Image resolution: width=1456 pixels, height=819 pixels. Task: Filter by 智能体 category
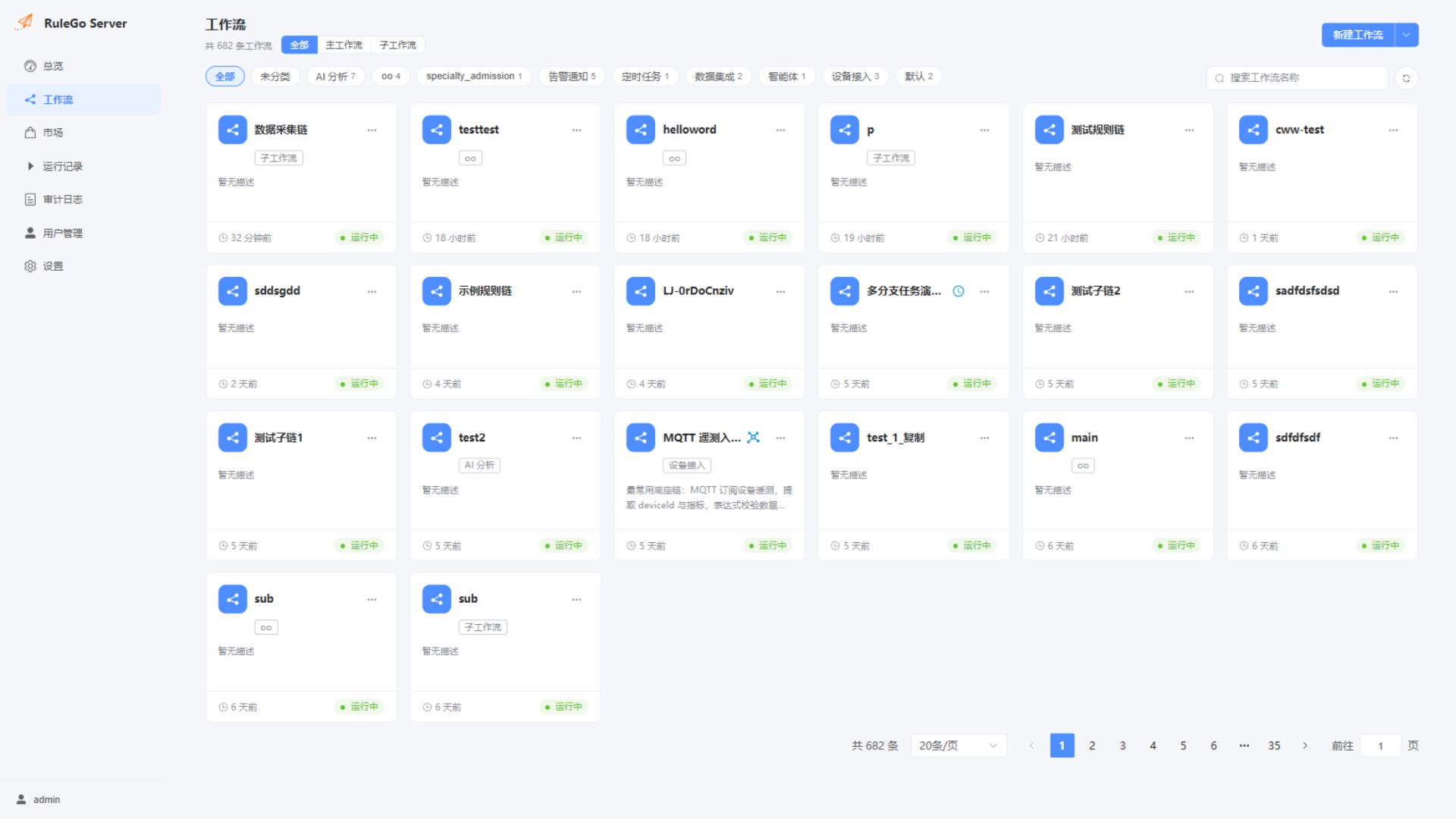pyautogui.click(x=787, y=77)
